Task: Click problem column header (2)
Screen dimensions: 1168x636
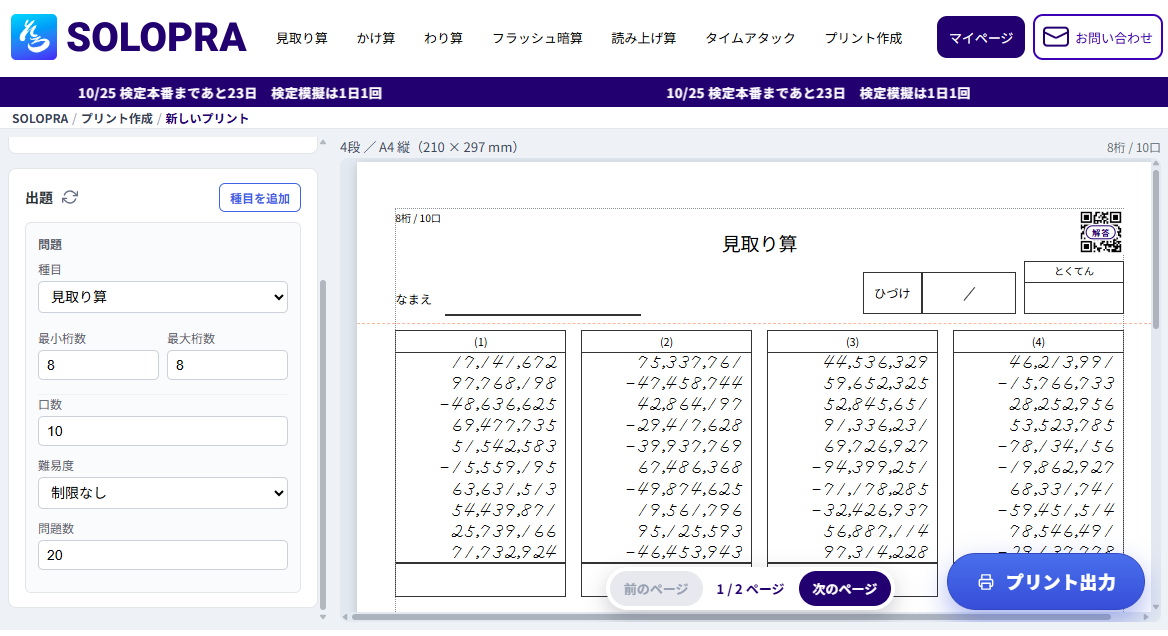Action: (x=666, y=342)
